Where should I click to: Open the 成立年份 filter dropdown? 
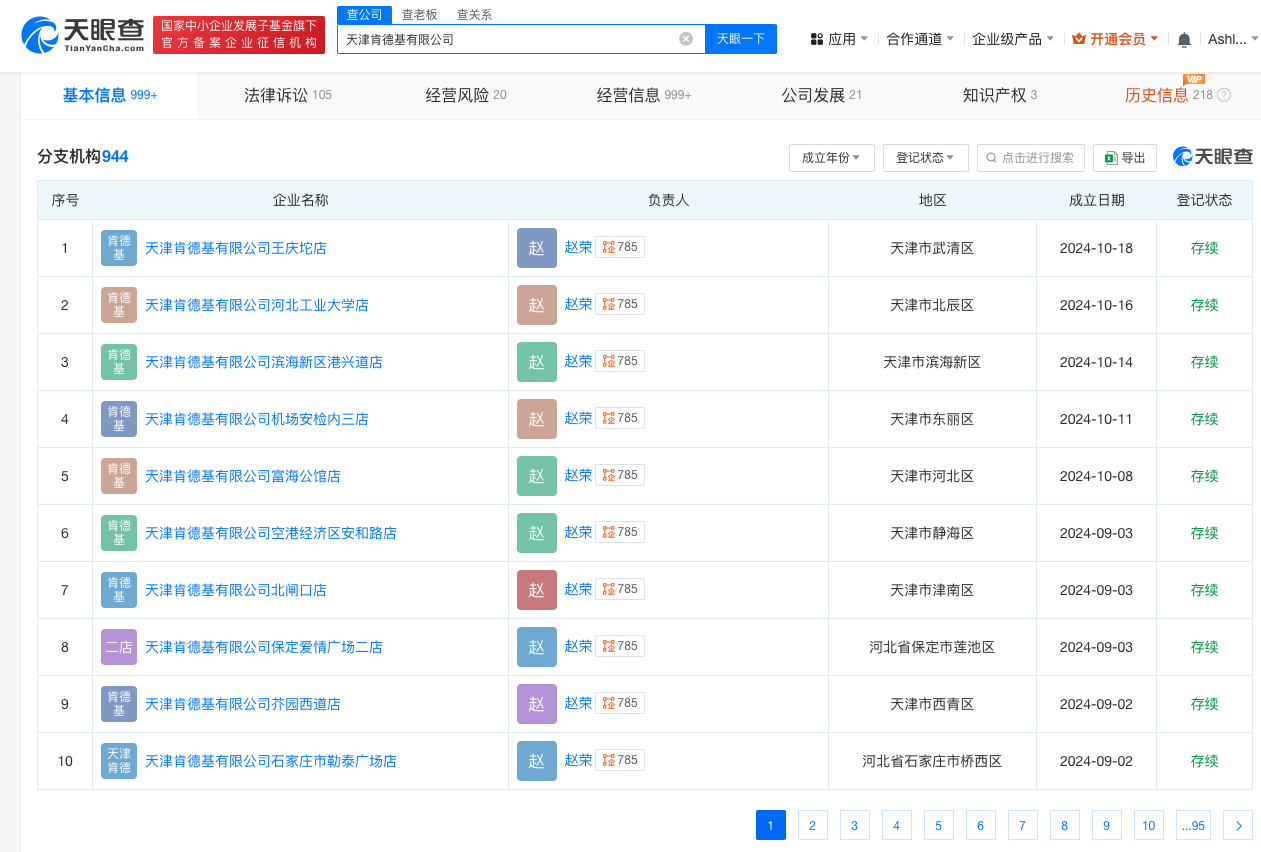tap(831, 157)
